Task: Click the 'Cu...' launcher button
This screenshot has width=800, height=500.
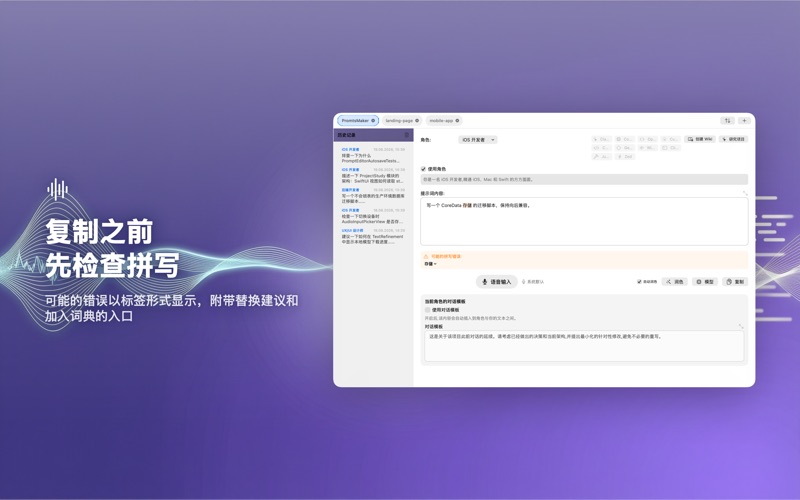Action: [x=670, y=139]
